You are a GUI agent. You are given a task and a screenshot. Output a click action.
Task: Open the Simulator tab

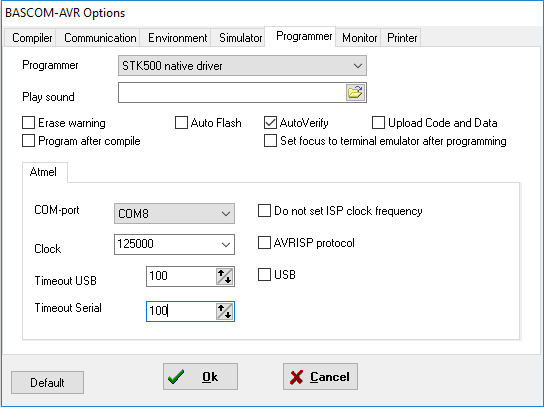(x=240, y=37)
